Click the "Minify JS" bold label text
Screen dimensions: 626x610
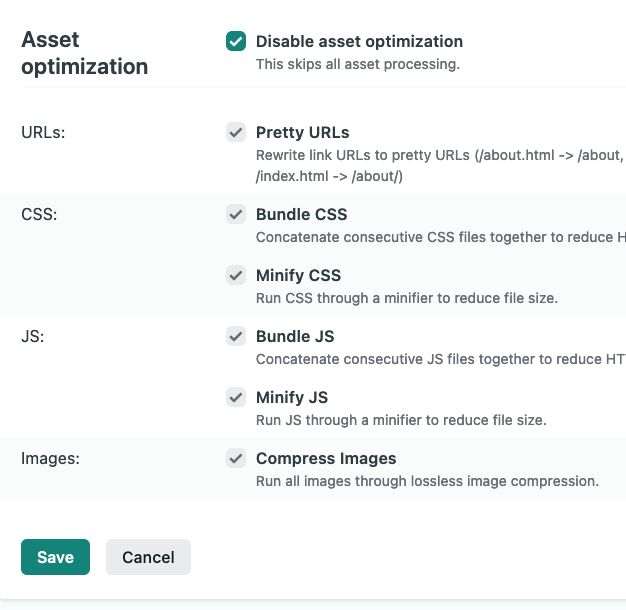[292, 398]
